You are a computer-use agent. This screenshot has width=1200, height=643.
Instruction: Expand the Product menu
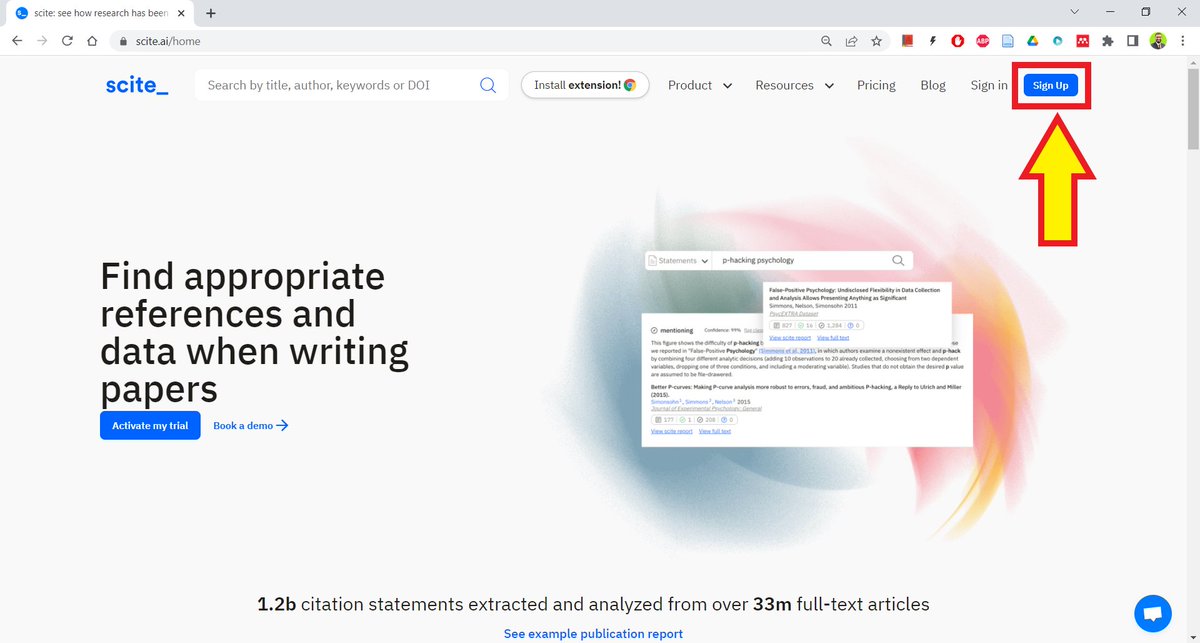click(x=700, y=85)
